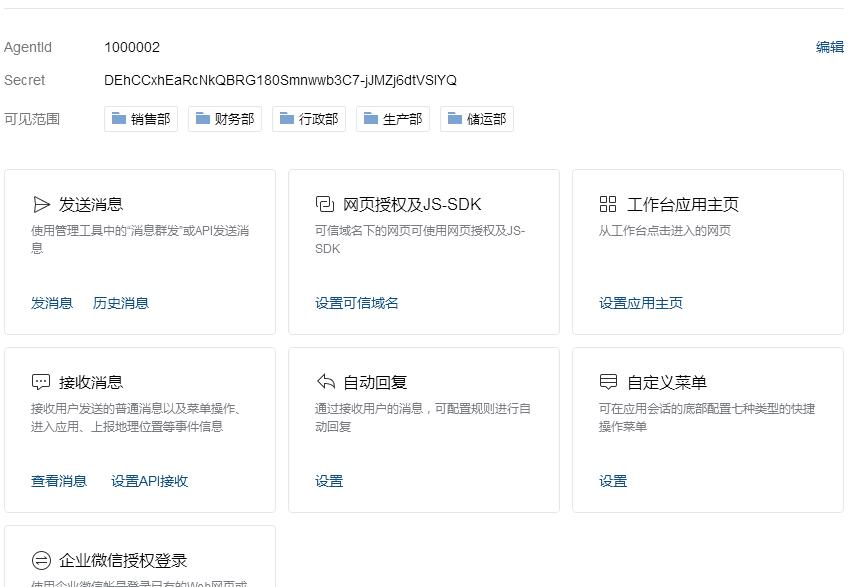Click the 接收消息 chat bubble icon
This screenshot has height=587, width=853.
click(41, 382)
